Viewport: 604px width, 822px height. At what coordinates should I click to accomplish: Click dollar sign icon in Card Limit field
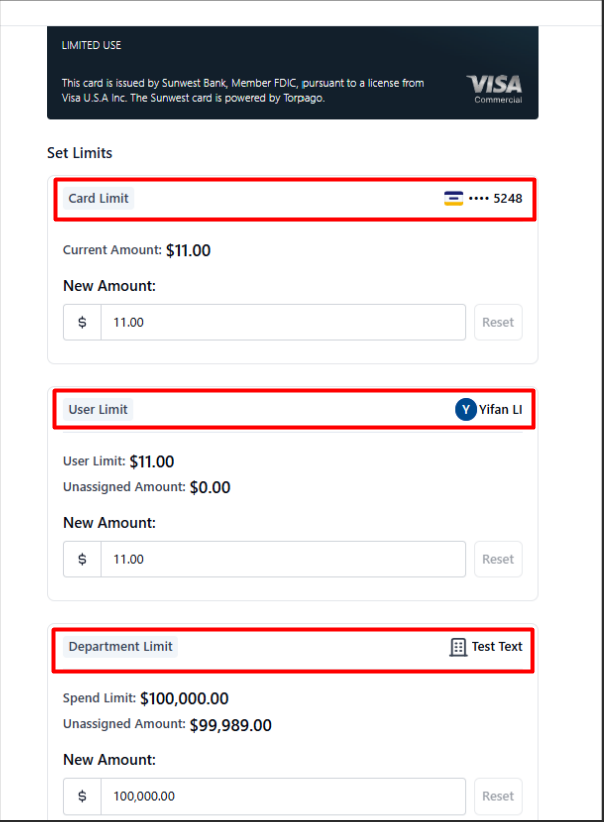pyautogui.click(x=82, y=322)
